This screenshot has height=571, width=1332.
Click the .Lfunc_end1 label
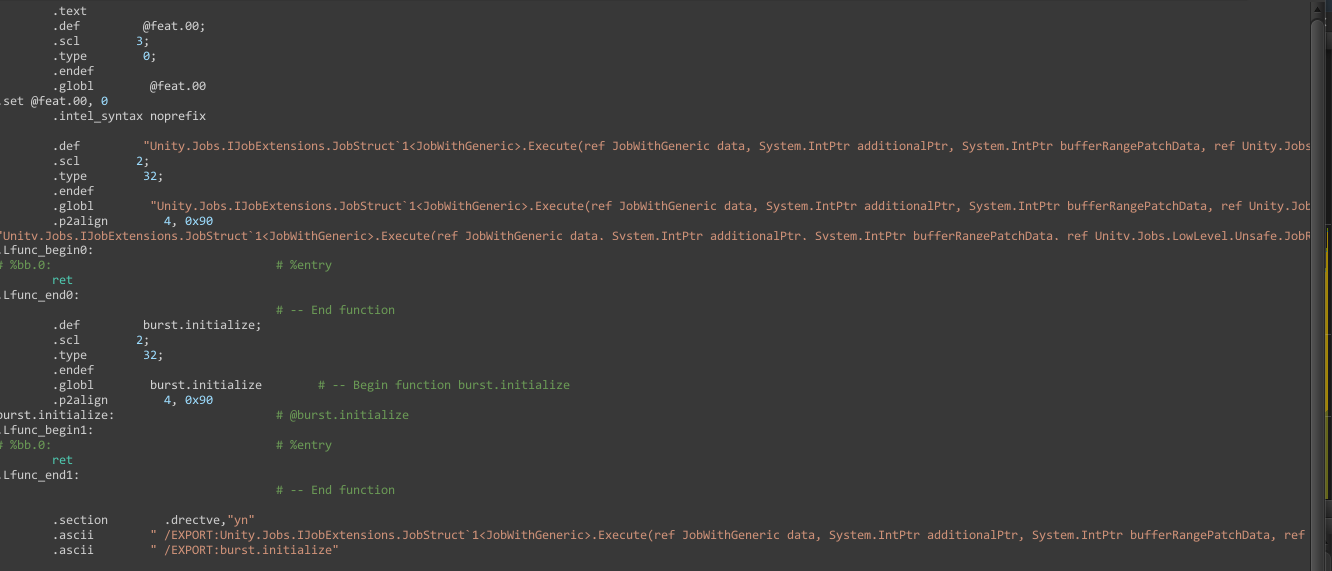[40, 475]
